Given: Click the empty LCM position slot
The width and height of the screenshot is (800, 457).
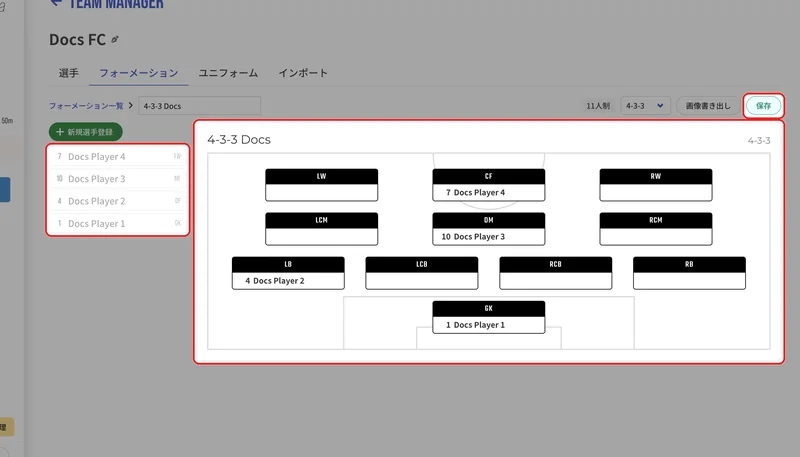Looking at the screenshot, I should tap(321, 229).
